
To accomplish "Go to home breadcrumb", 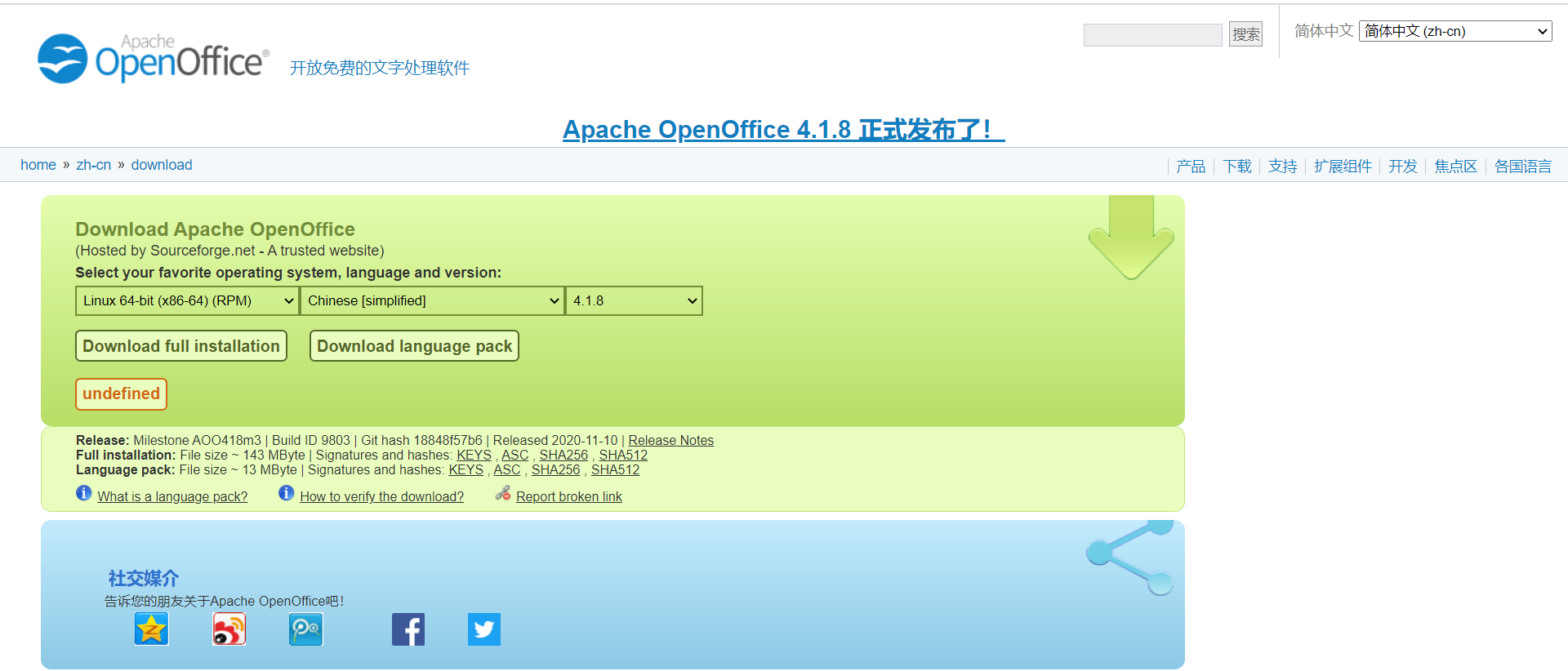I will click(38, 165).
